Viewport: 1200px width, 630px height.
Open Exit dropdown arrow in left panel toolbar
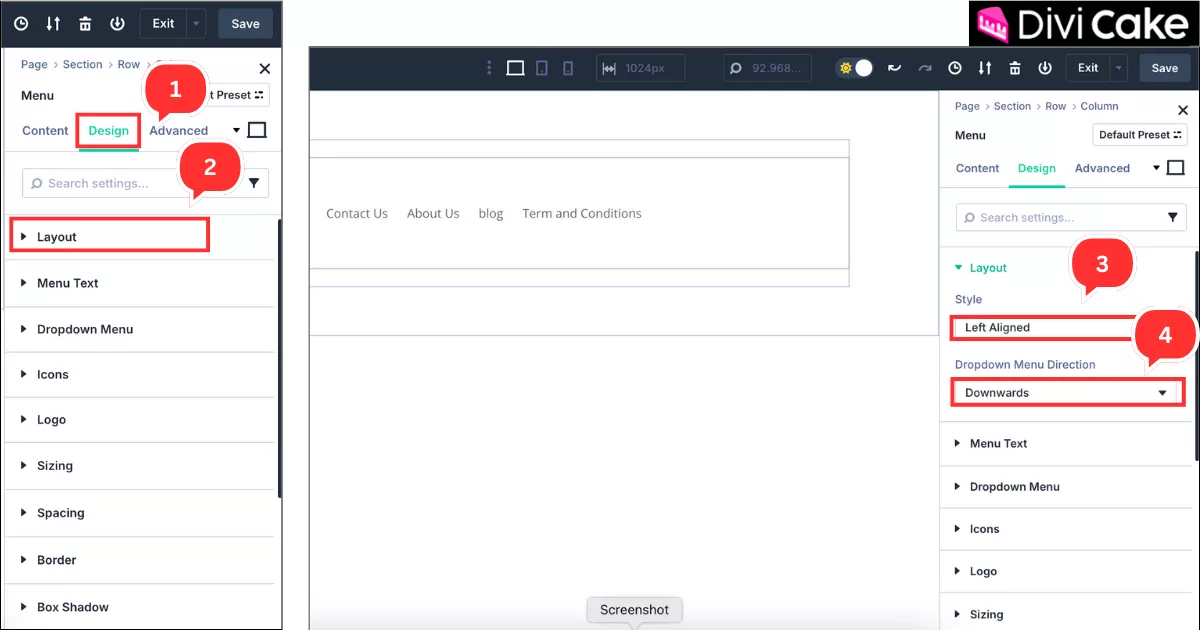(196, 23)
